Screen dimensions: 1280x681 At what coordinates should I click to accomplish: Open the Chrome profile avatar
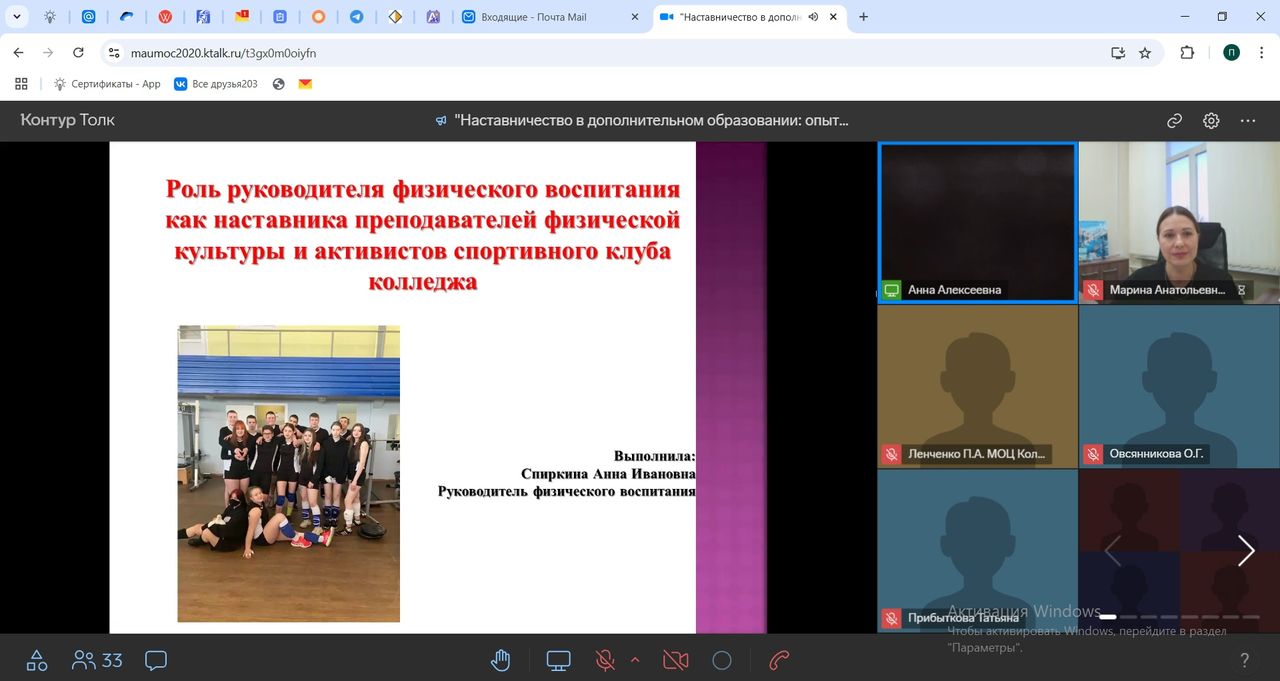point(1232,53)
